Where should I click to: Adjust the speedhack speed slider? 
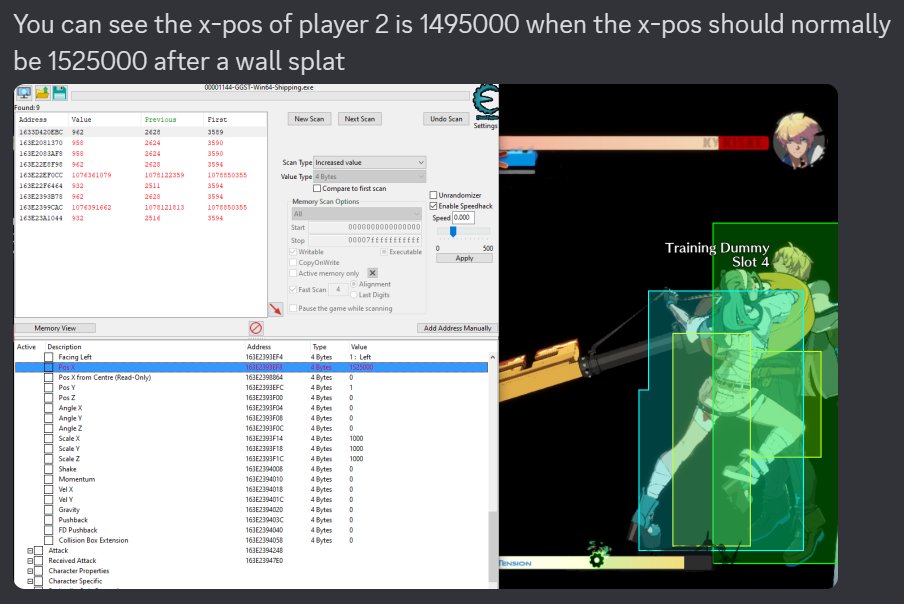(x=453, y=232)
